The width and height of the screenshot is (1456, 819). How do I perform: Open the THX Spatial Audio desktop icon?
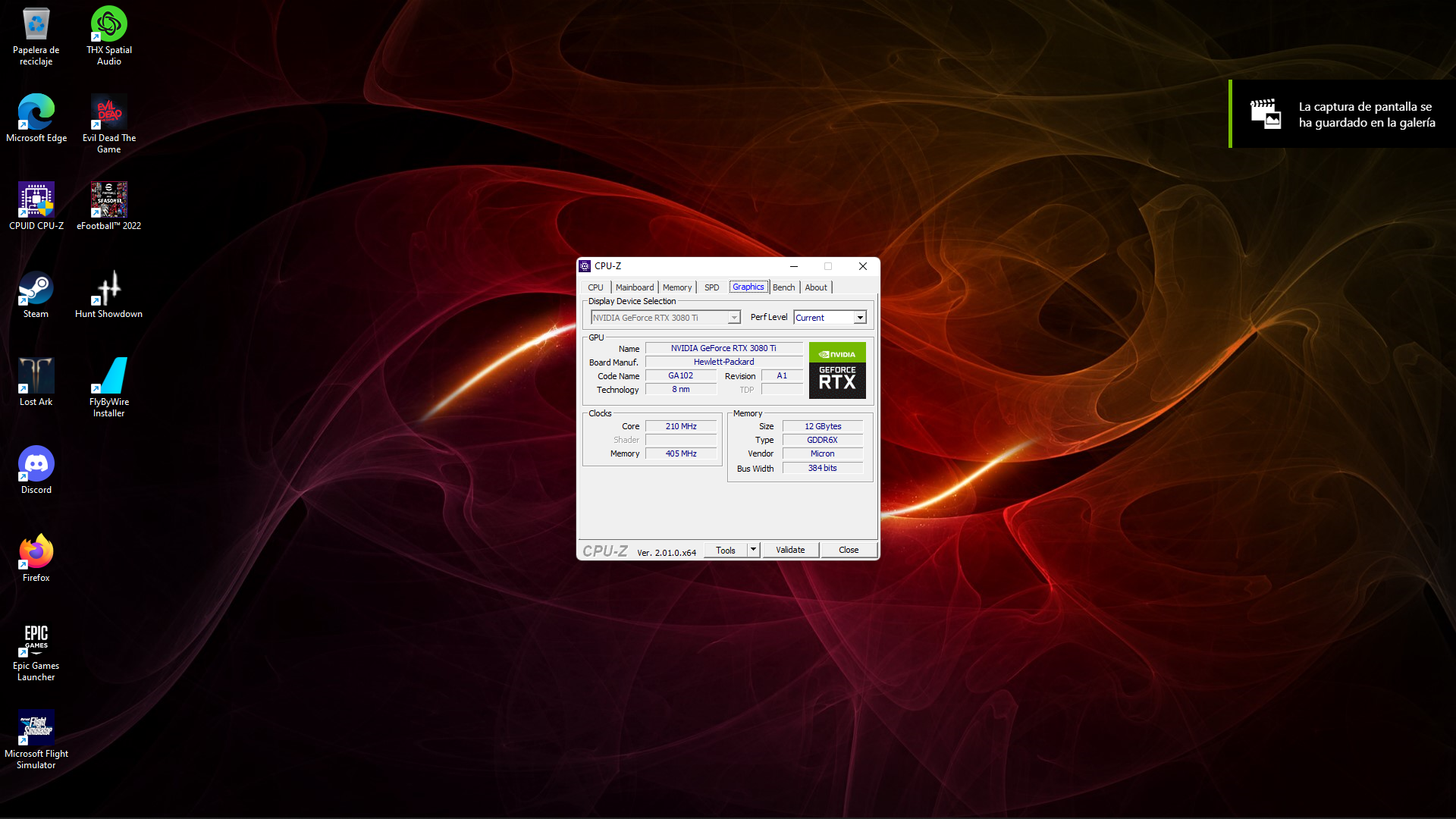[108, 25]
